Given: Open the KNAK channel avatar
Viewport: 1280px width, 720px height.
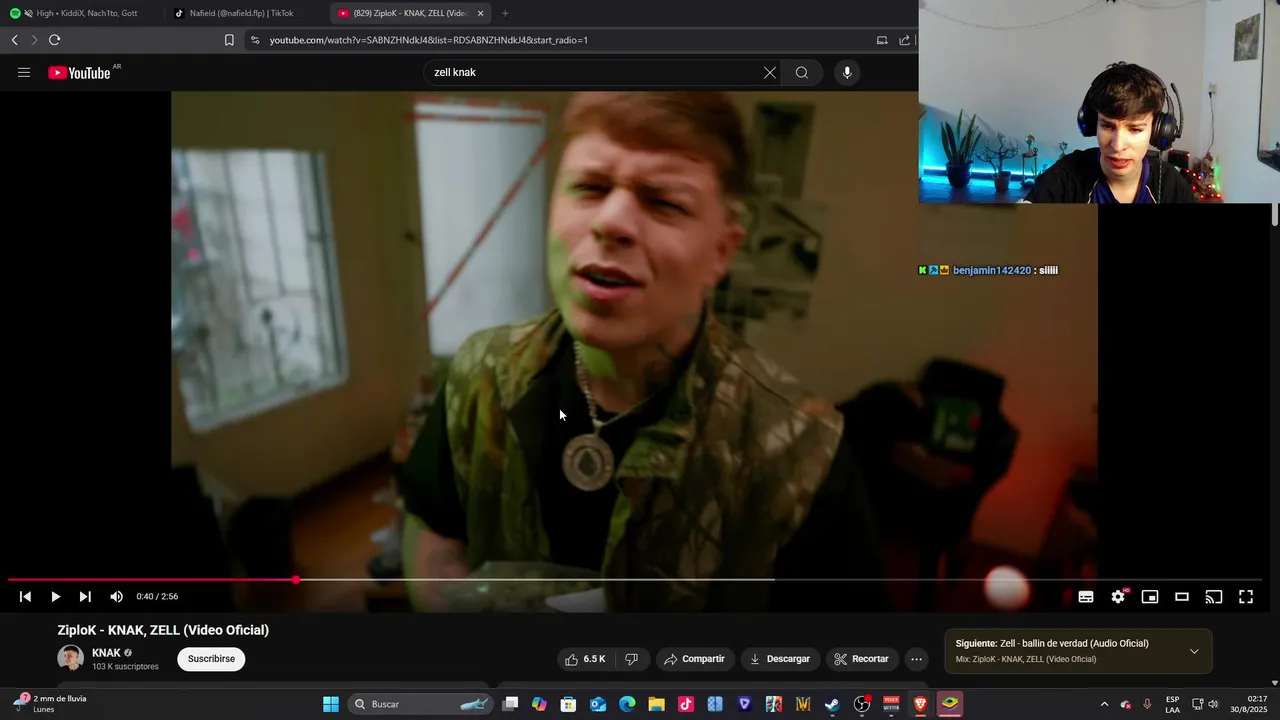Looking at the screenshot, I should [x=70, y=658].
